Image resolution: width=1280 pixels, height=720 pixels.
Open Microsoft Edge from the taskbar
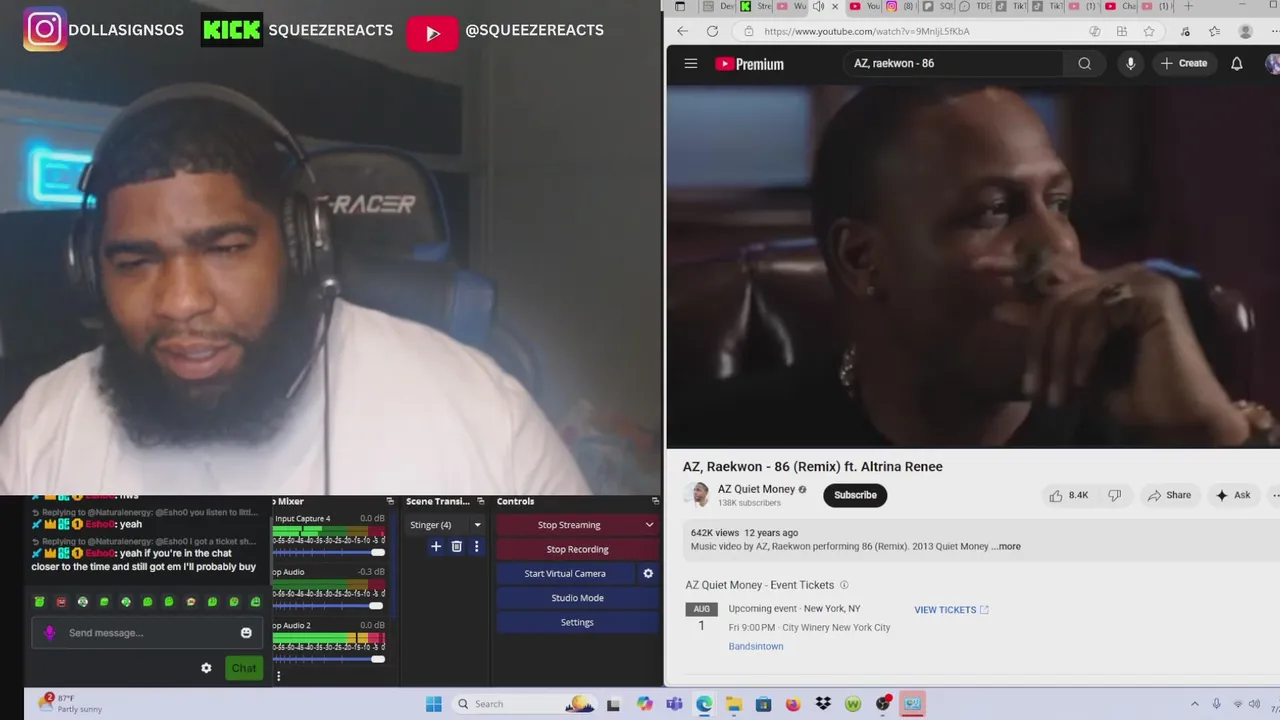coord(704,704)
